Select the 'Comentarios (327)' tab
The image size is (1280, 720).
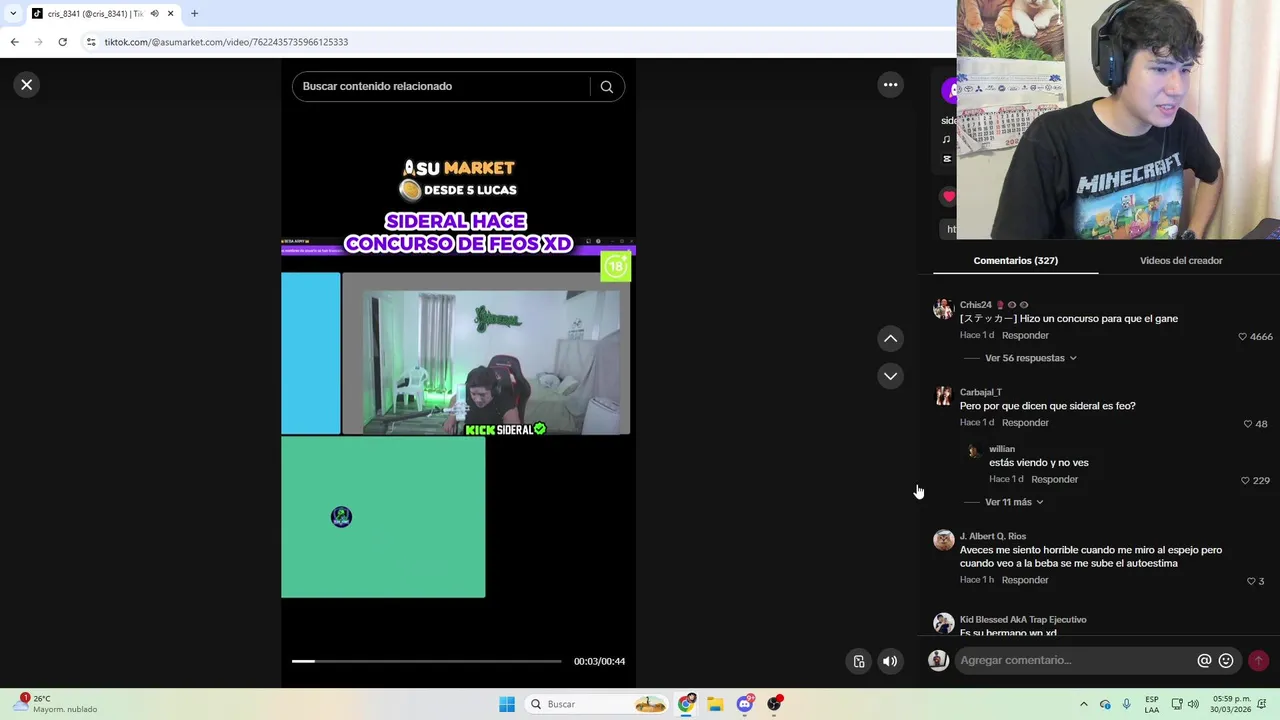(x=1016, y=261)
